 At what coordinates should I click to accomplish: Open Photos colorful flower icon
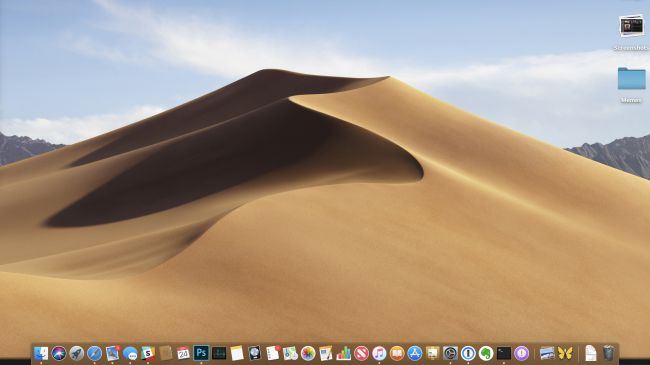pyautogui.click(x=308, y=353)
